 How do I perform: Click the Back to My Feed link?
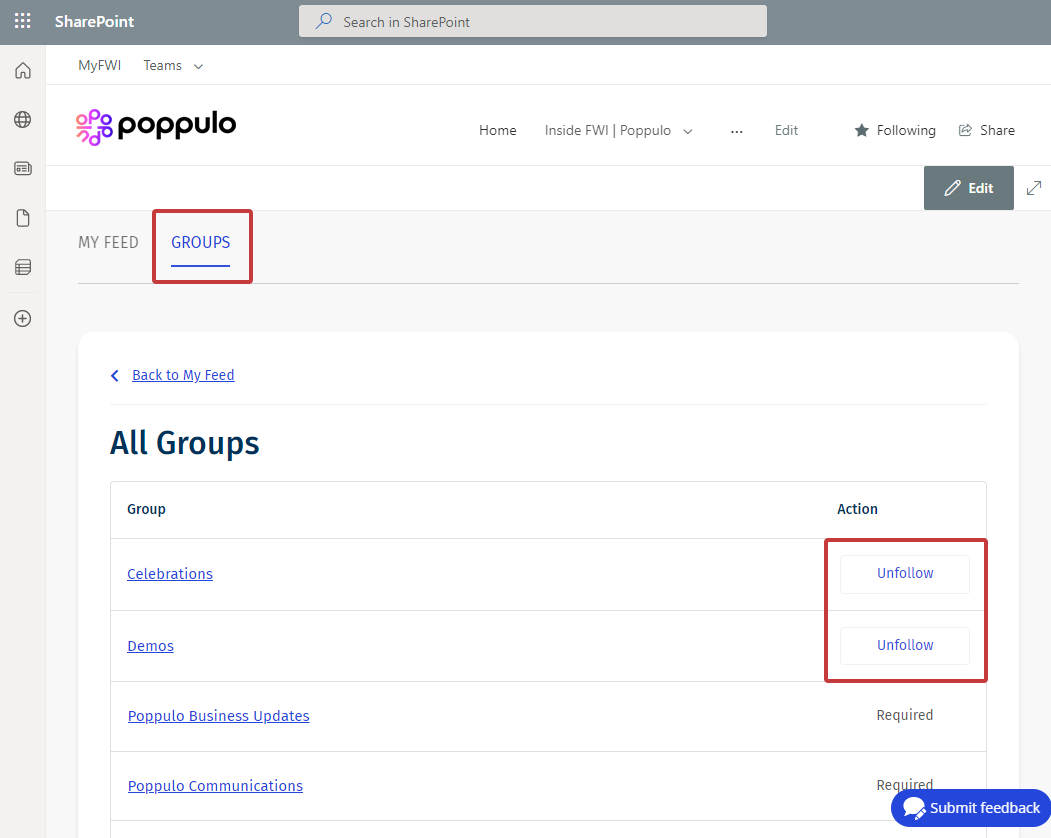pos(182,375)
